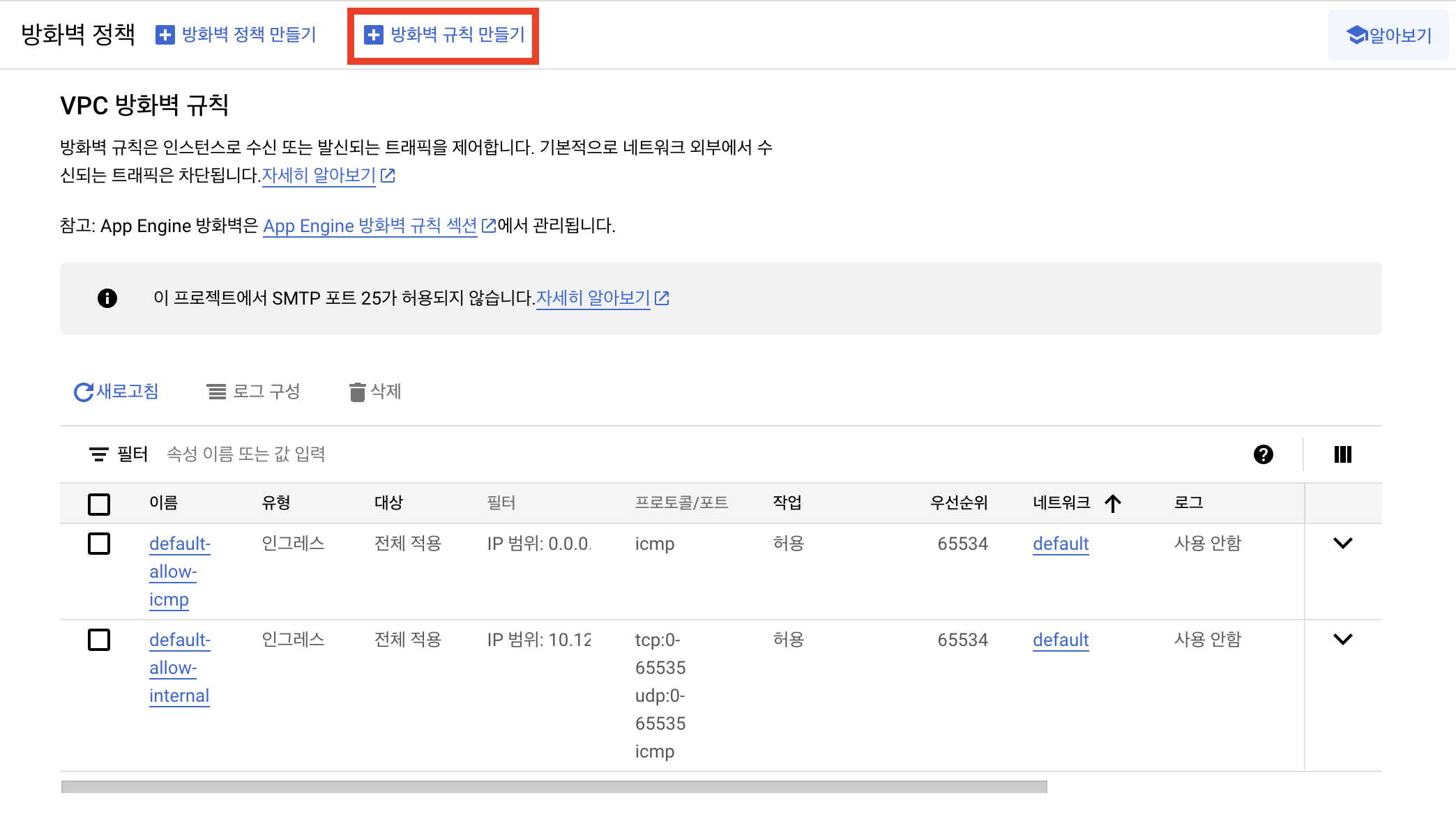Click 방화벽 정책 만들기 button
Viewport: 1456px width, 814px height.
pos(236,35)
